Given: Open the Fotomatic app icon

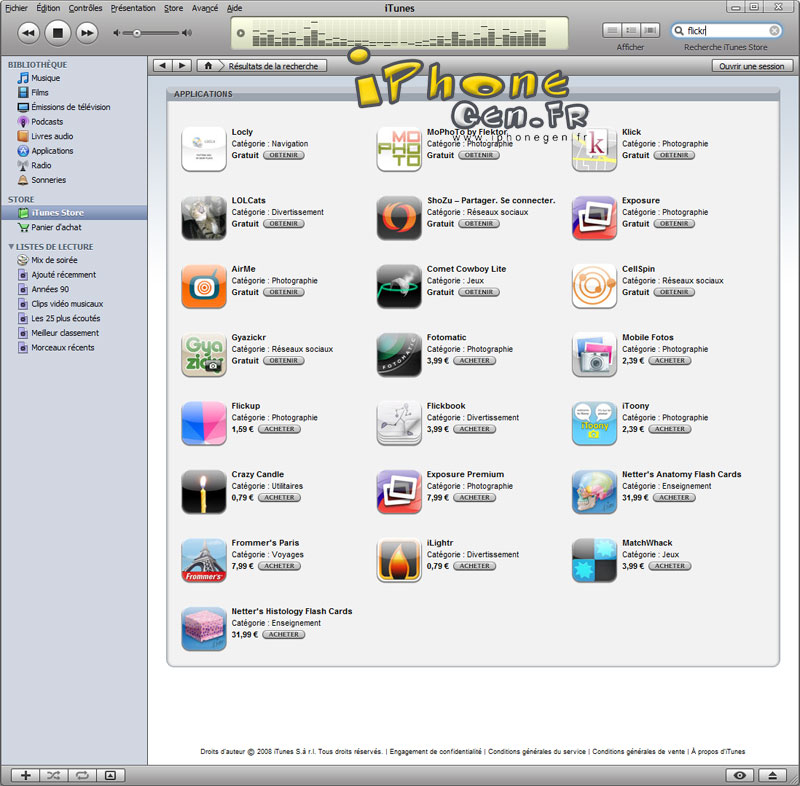Looking at the screenshot, I should pos(399,354).
